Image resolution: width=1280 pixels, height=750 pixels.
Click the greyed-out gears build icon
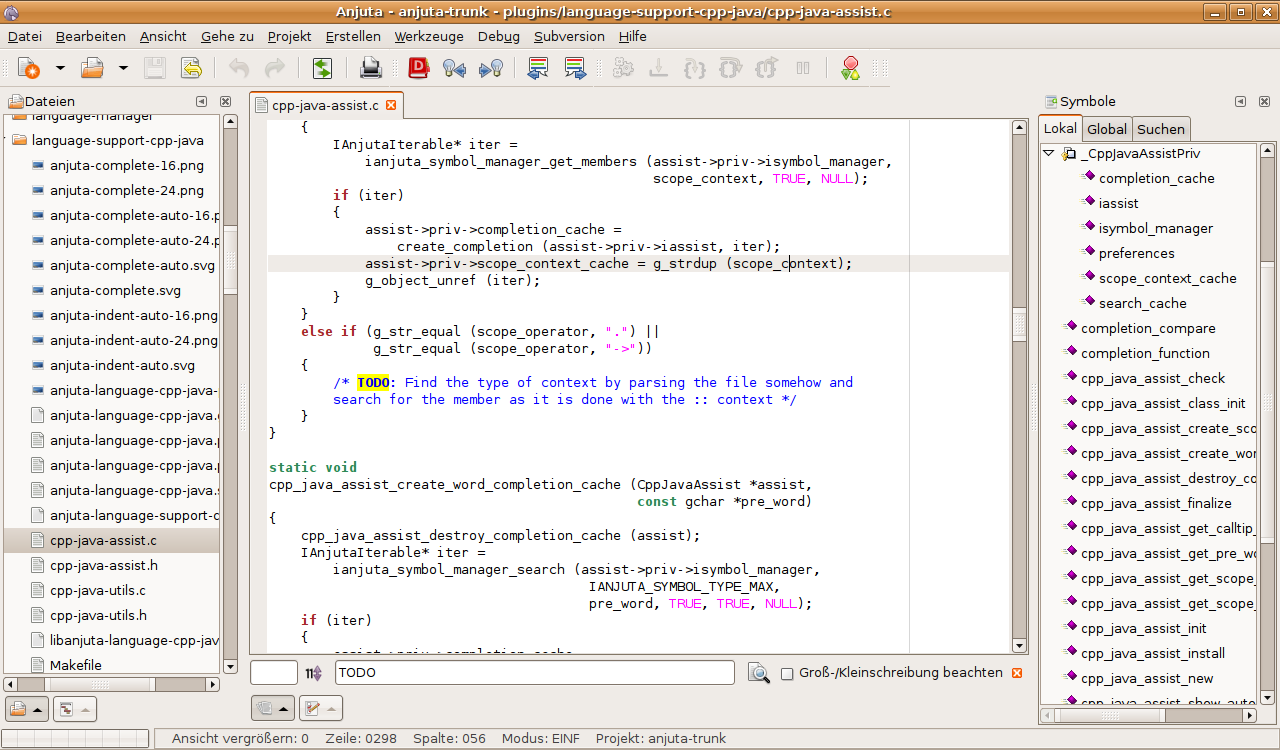click(623, 68)
